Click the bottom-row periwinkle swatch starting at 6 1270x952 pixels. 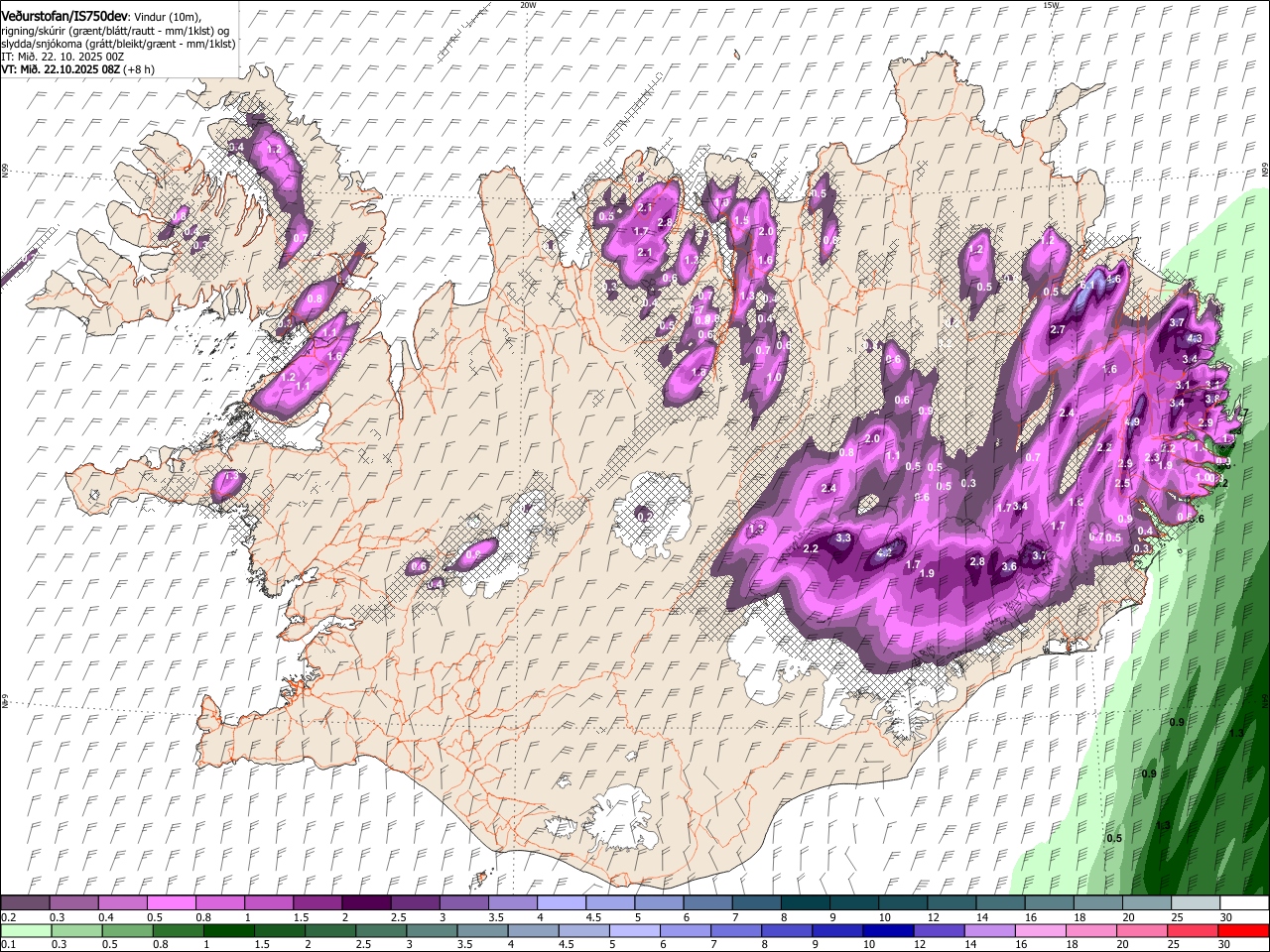coord(686,931)
